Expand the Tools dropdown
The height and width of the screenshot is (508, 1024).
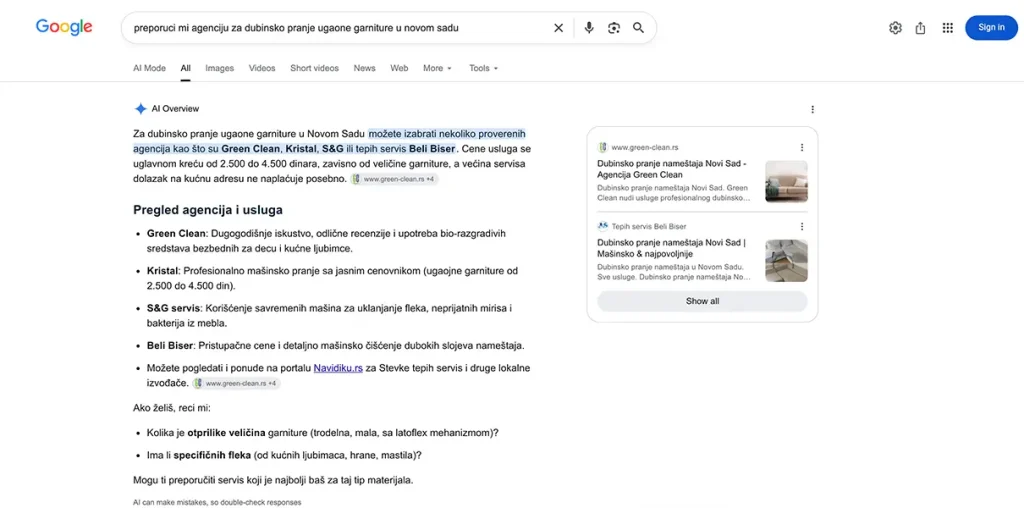click(x=483, y=68)
